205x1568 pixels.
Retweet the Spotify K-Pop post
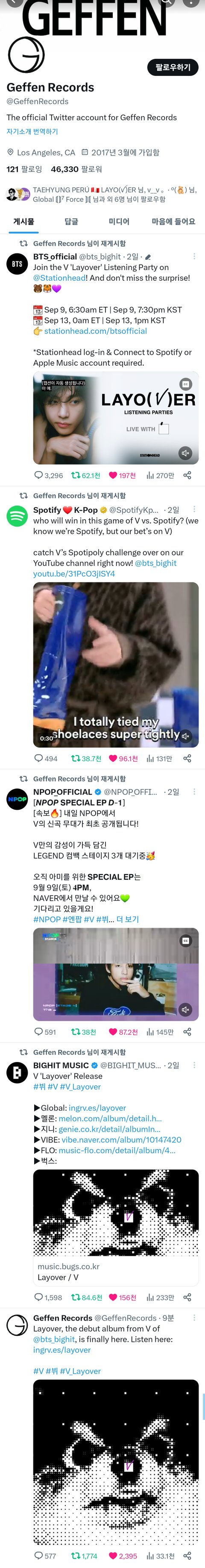(x=86, y=759)
